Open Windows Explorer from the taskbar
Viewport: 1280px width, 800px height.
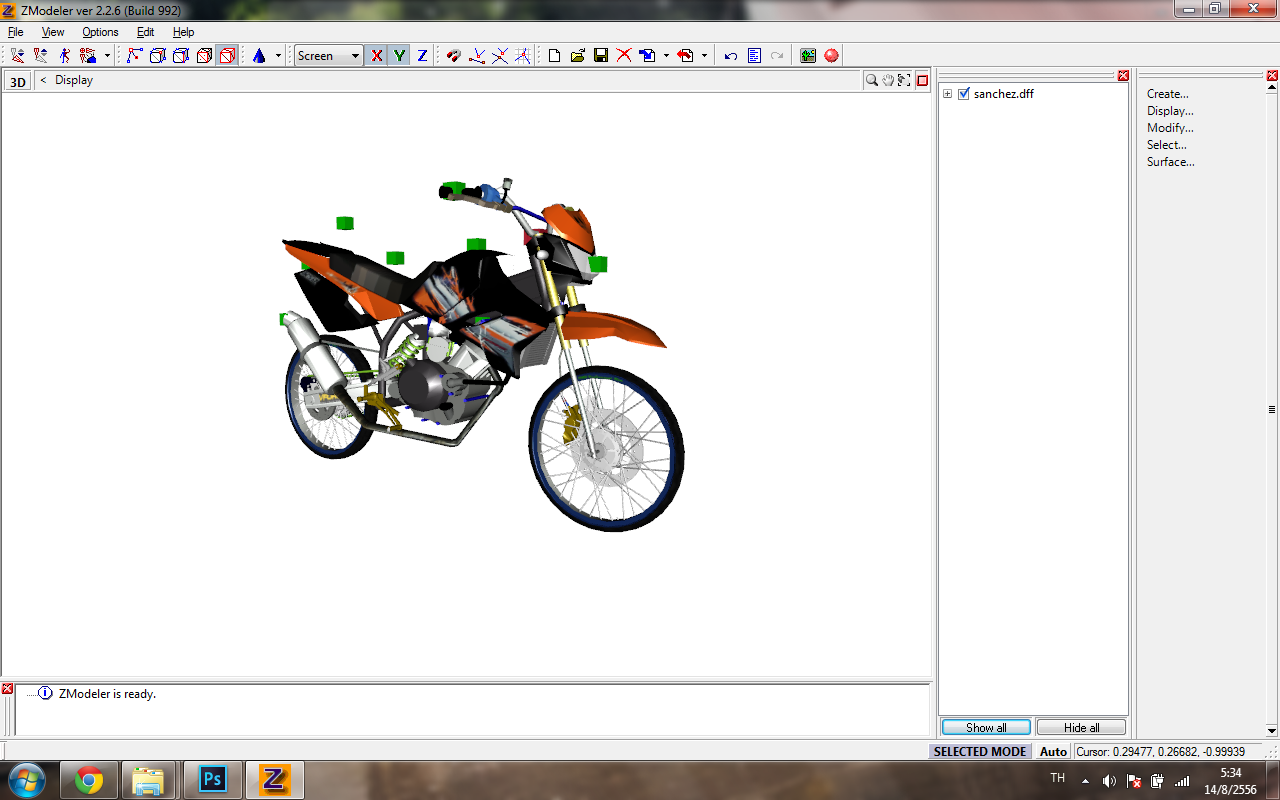tap(148, 780)
